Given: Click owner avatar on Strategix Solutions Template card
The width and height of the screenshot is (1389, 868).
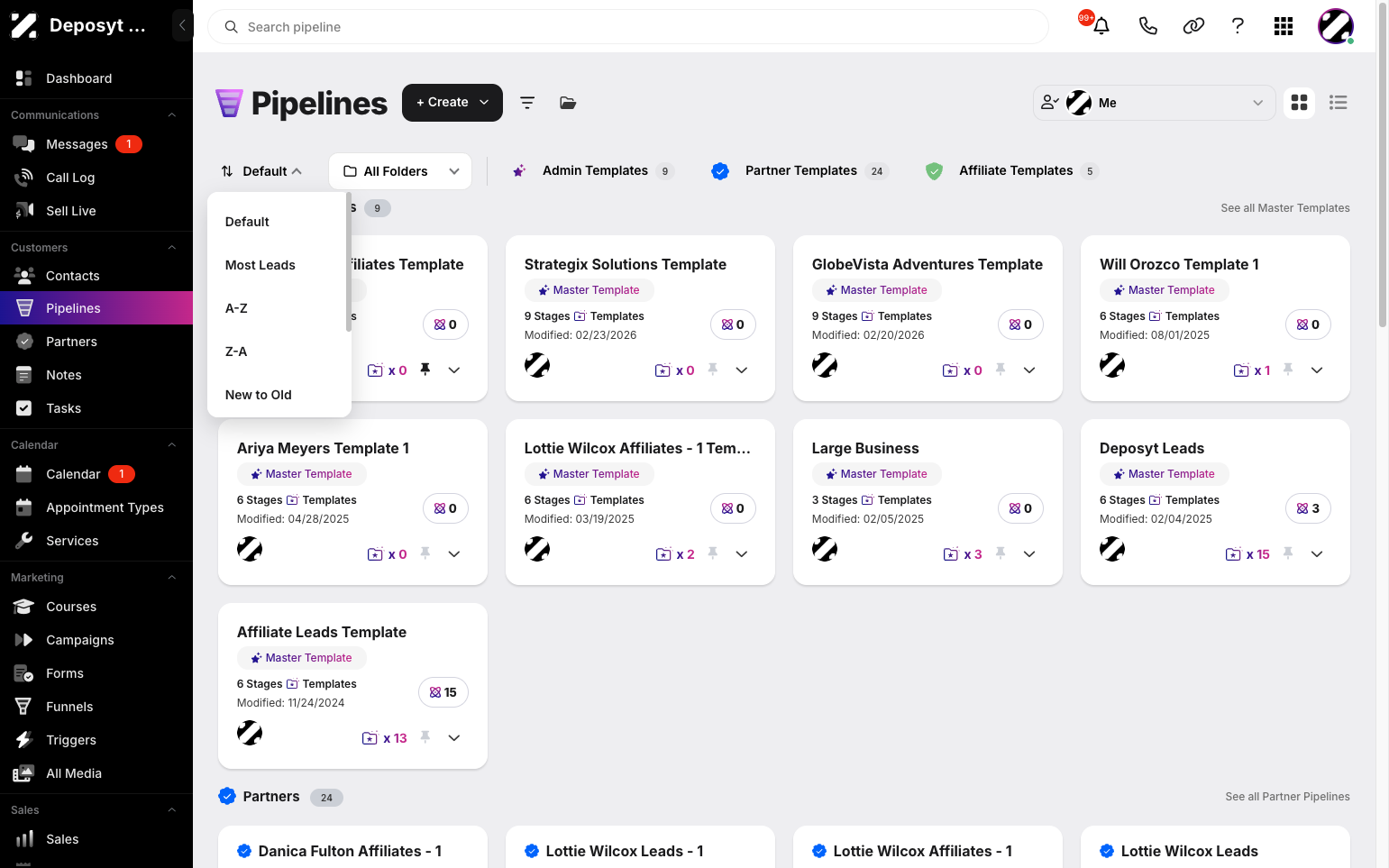Looking at the screenshot, I should point(537,365).
